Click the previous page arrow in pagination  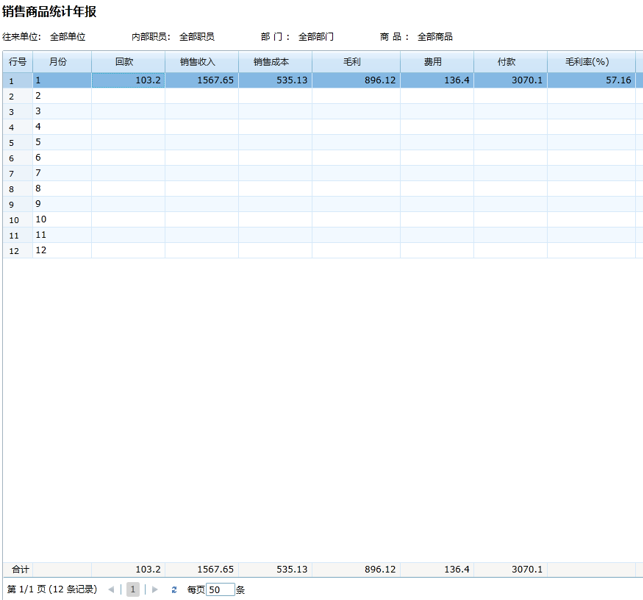point(111,590)
